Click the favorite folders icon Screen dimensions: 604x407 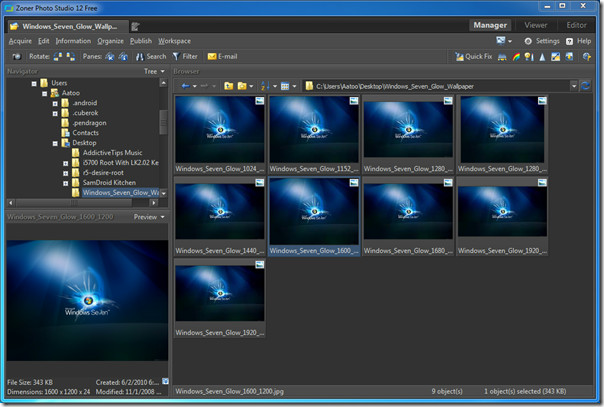coord(242,86)
